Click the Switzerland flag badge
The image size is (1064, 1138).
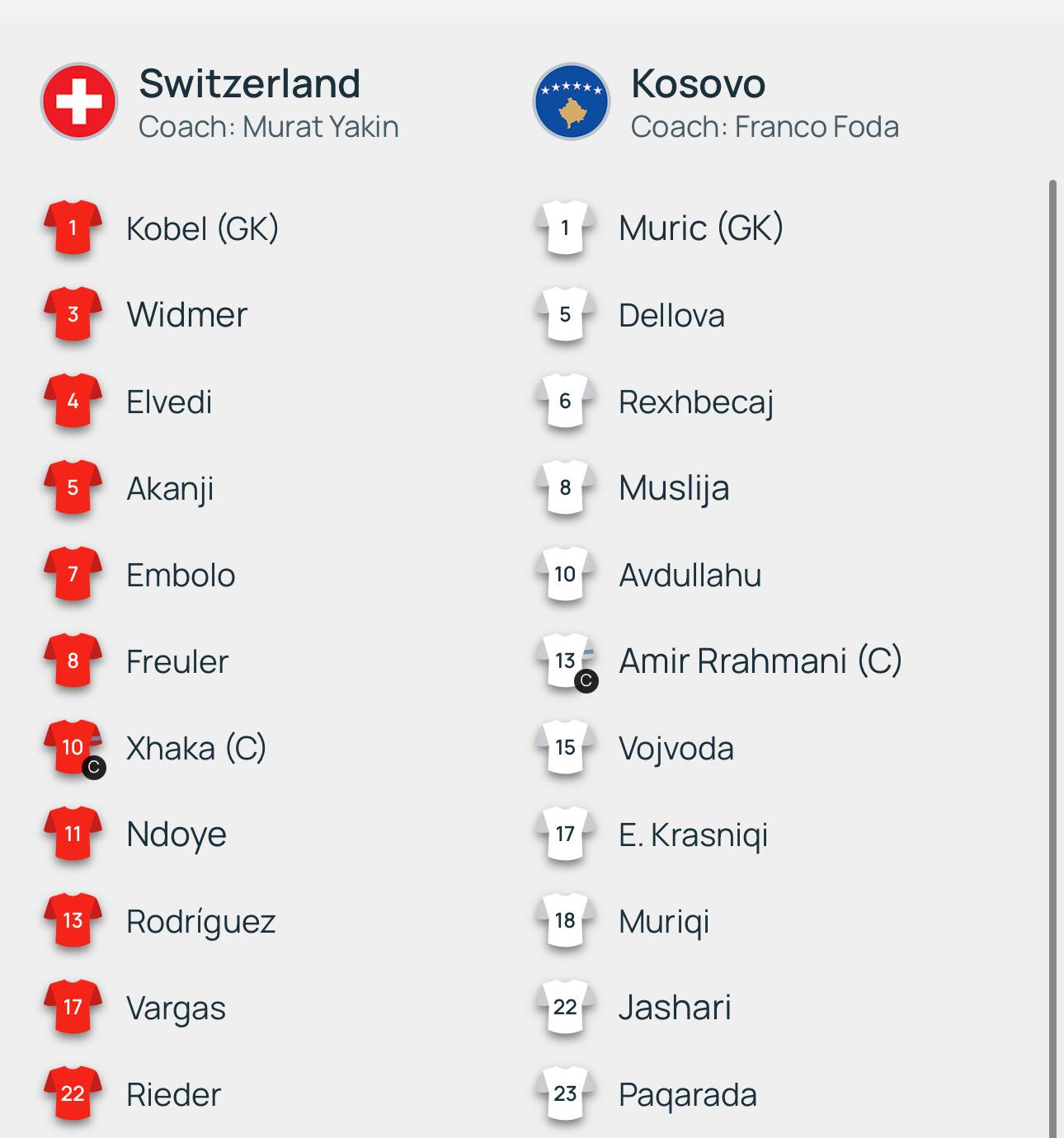[79, 101]
